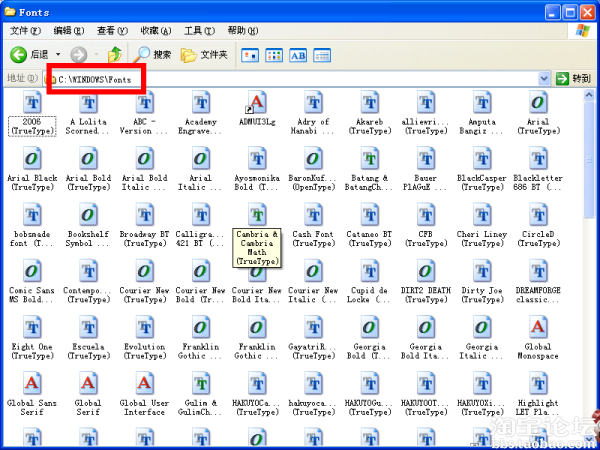Select the Cambria & Cambria Math font
This screenshot has height=450, width=600.
257,236
